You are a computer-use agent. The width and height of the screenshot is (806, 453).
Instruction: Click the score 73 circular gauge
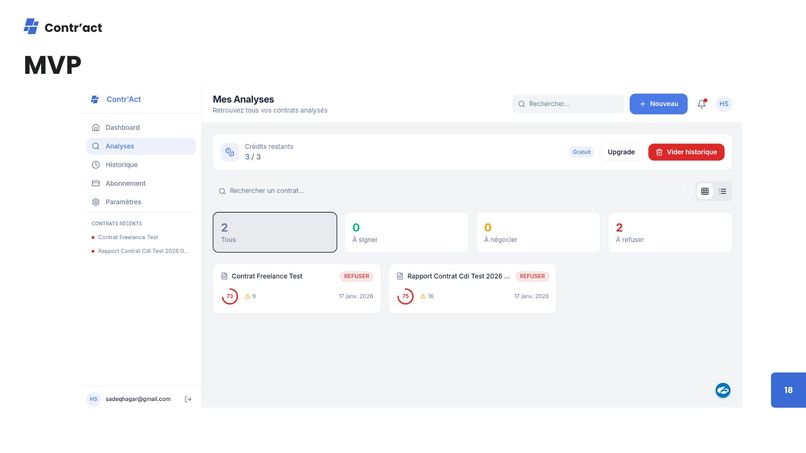(230, 296)
